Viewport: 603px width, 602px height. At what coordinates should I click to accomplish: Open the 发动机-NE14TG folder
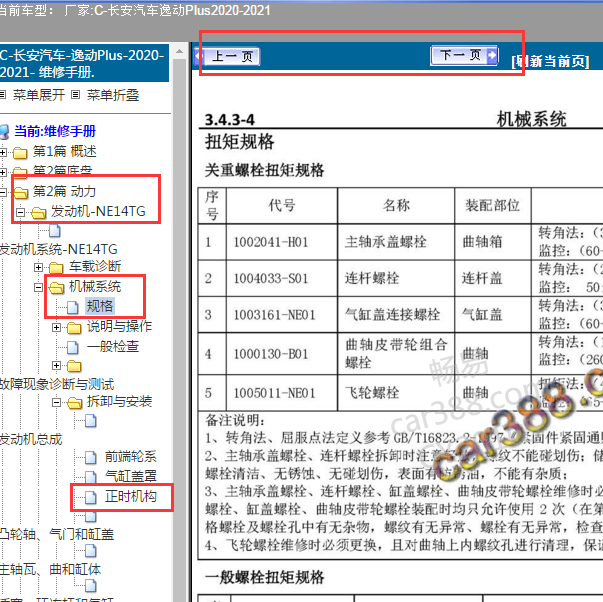click(98, 211)
